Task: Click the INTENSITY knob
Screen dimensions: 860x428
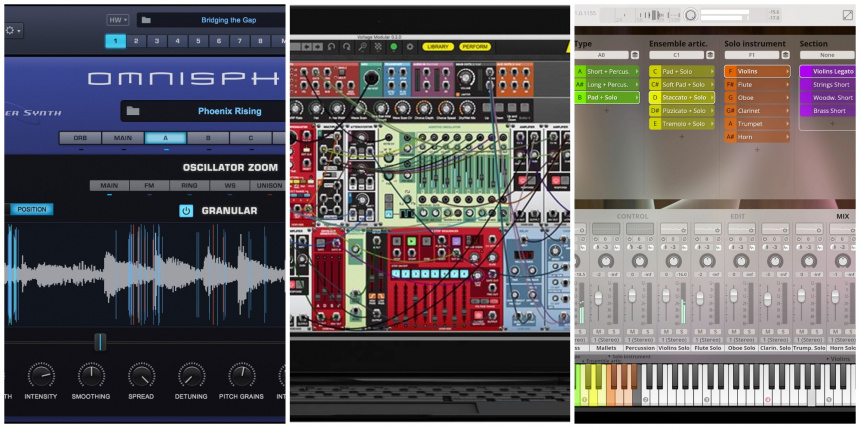Action: 41,375
